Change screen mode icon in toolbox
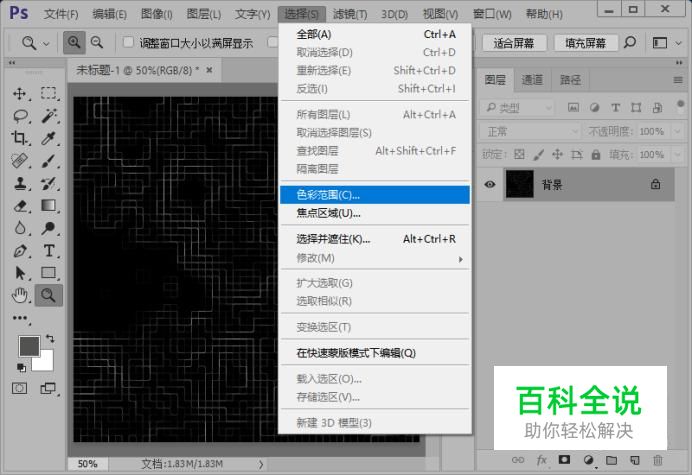 pos(48,388)
